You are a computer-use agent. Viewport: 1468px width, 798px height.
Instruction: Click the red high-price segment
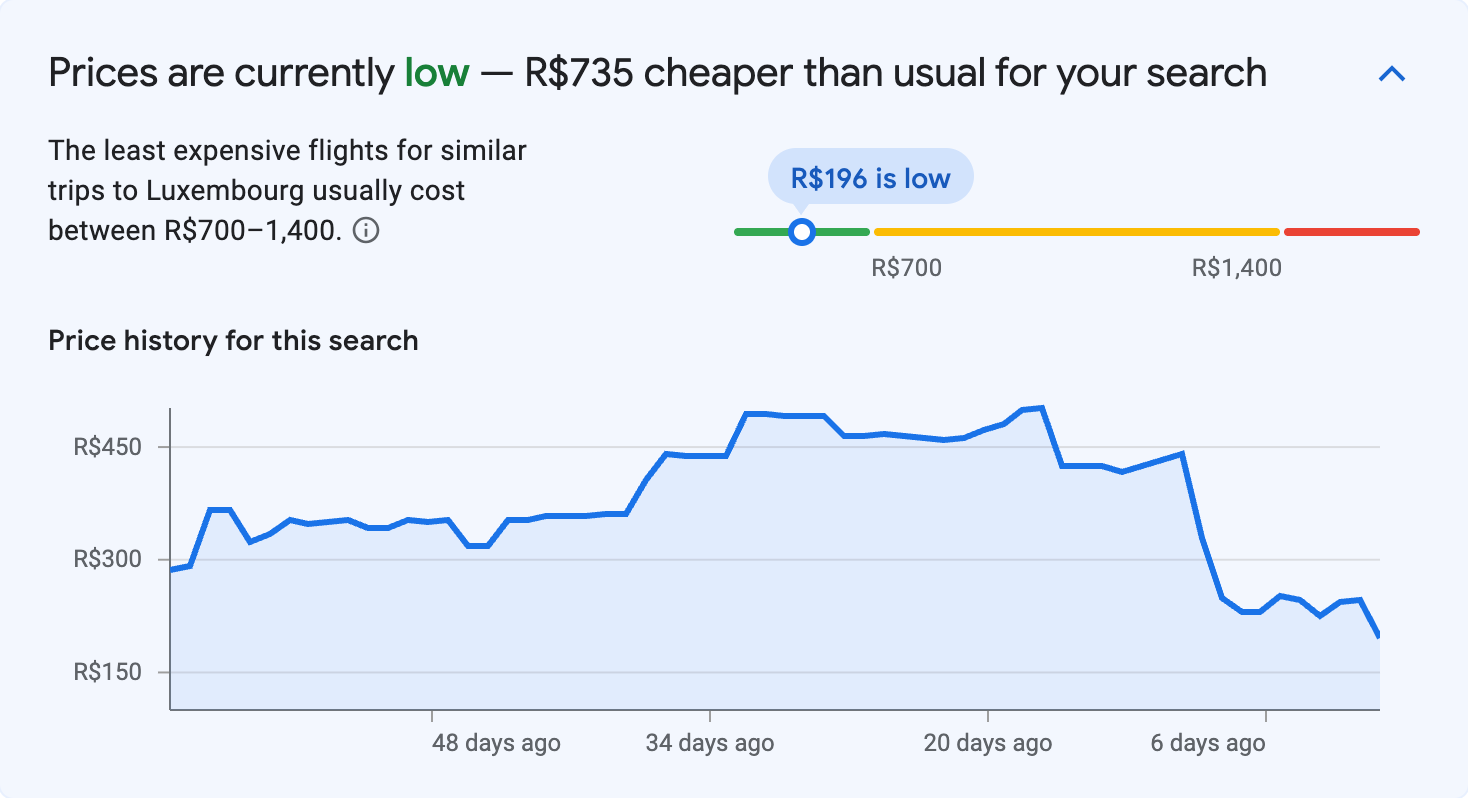pos(1350,231)
